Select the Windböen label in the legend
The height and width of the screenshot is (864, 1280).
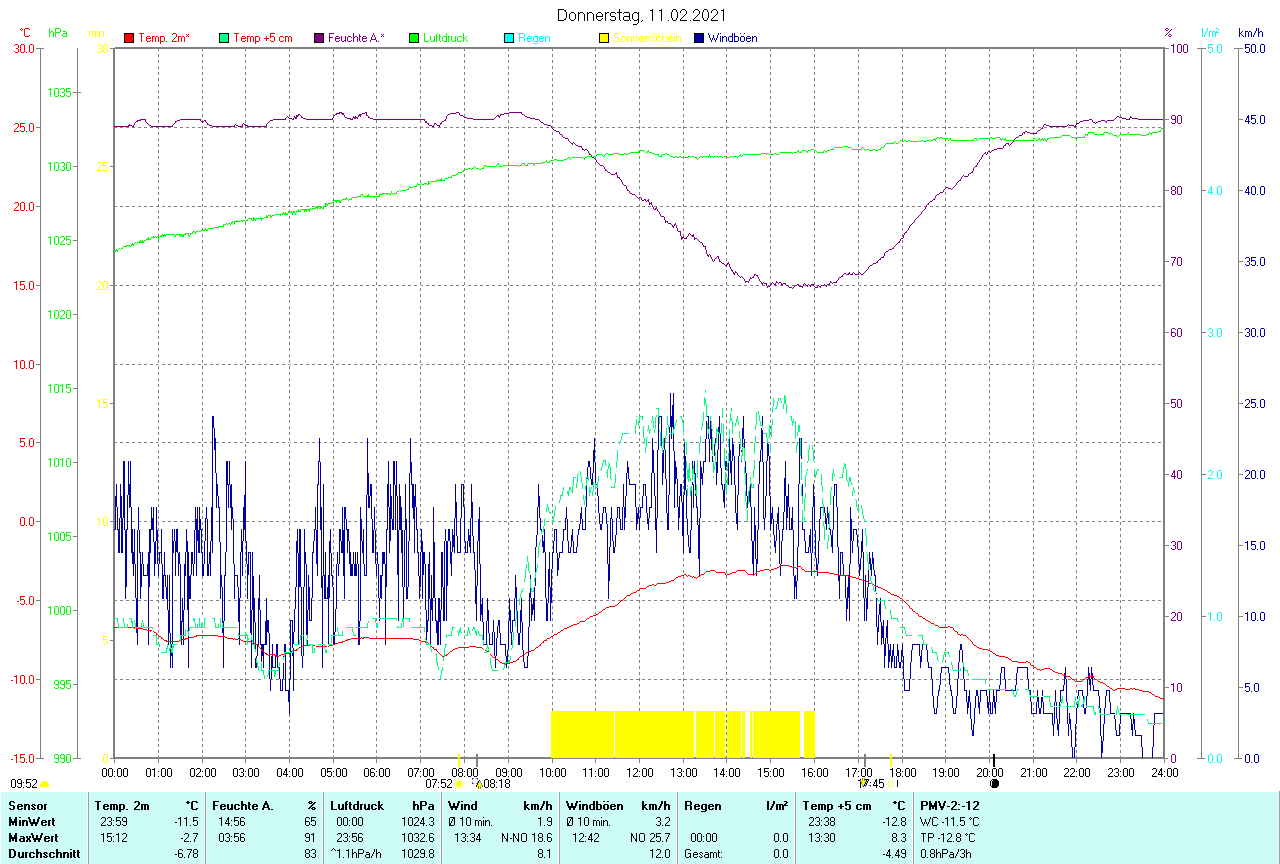pyautogui.click(x=732, y=38)
